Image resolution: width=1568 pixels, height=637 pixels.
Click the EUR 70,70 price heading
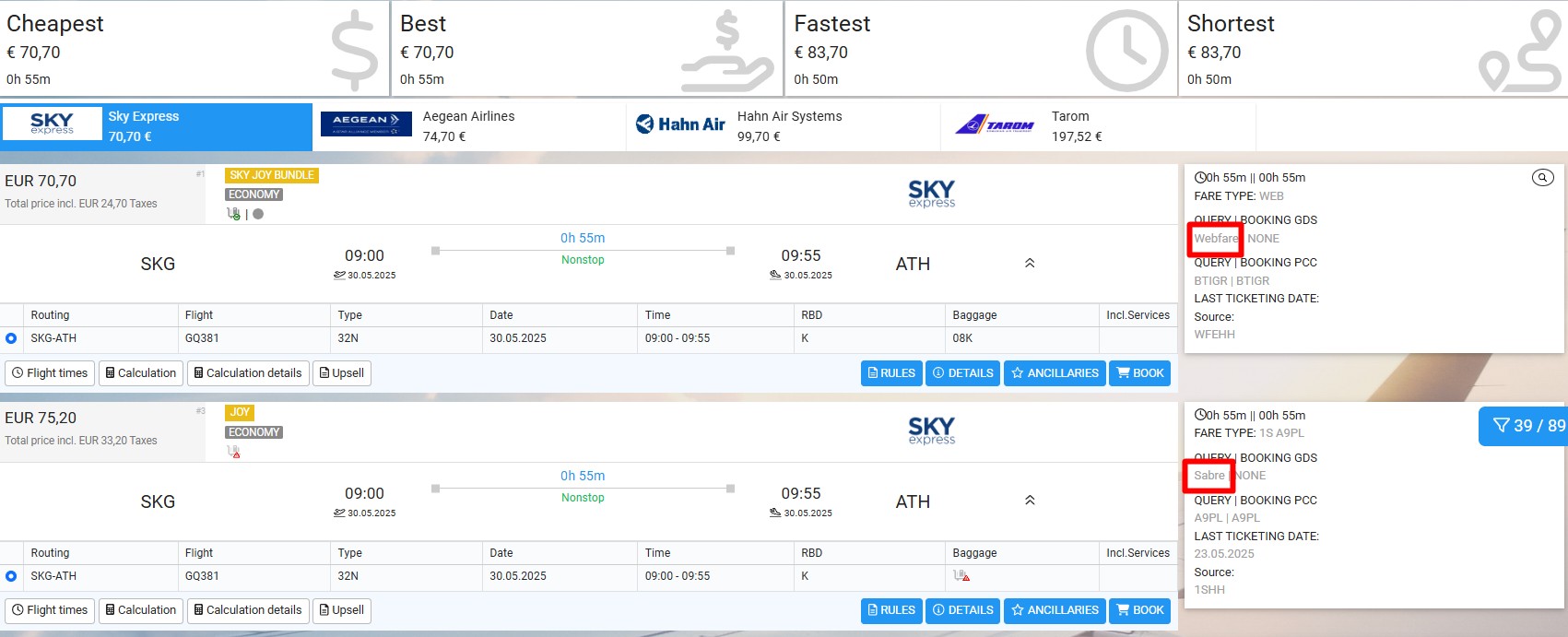pyautogui.click(x=41, y=181)
